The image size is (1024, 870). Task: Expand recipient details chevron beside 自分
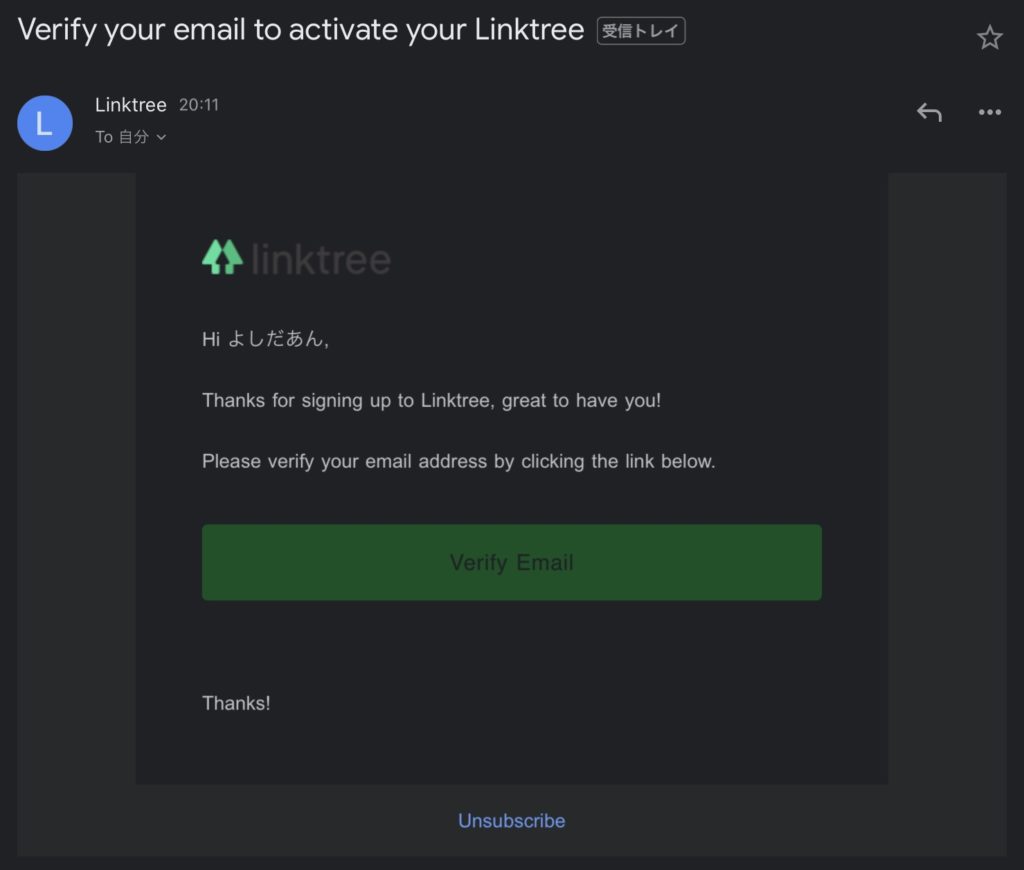click(x=161, y=137)
